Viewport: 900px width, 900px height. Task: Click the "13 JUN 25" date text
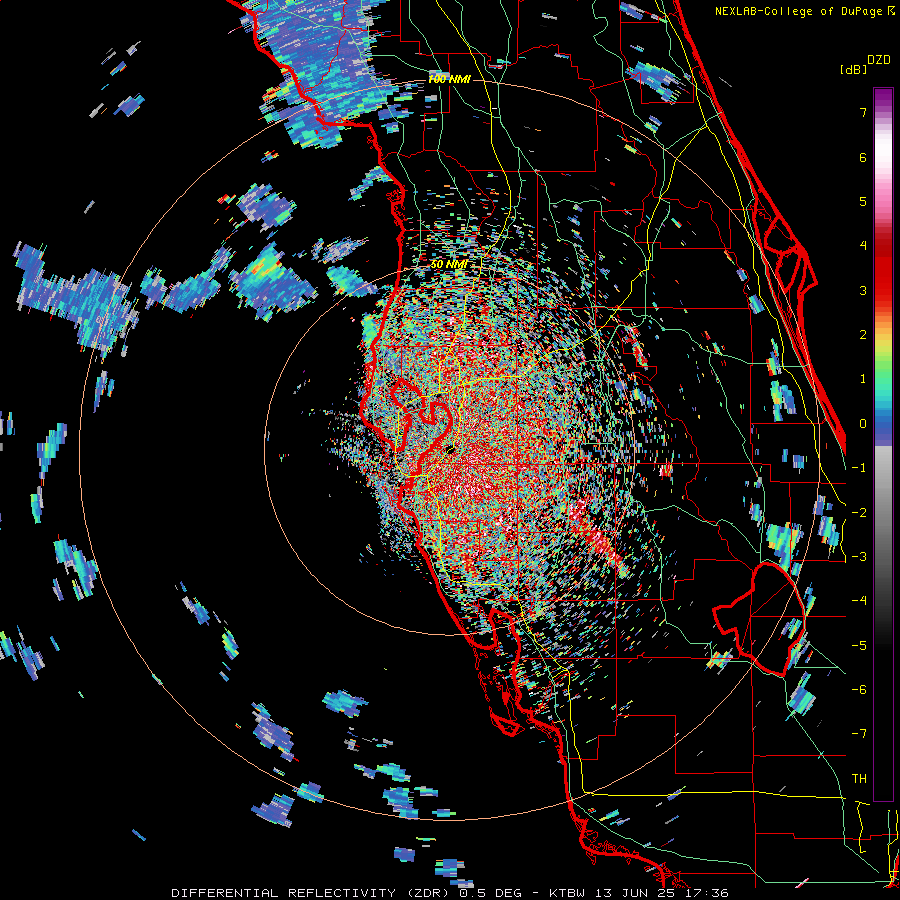coord(633,893)
